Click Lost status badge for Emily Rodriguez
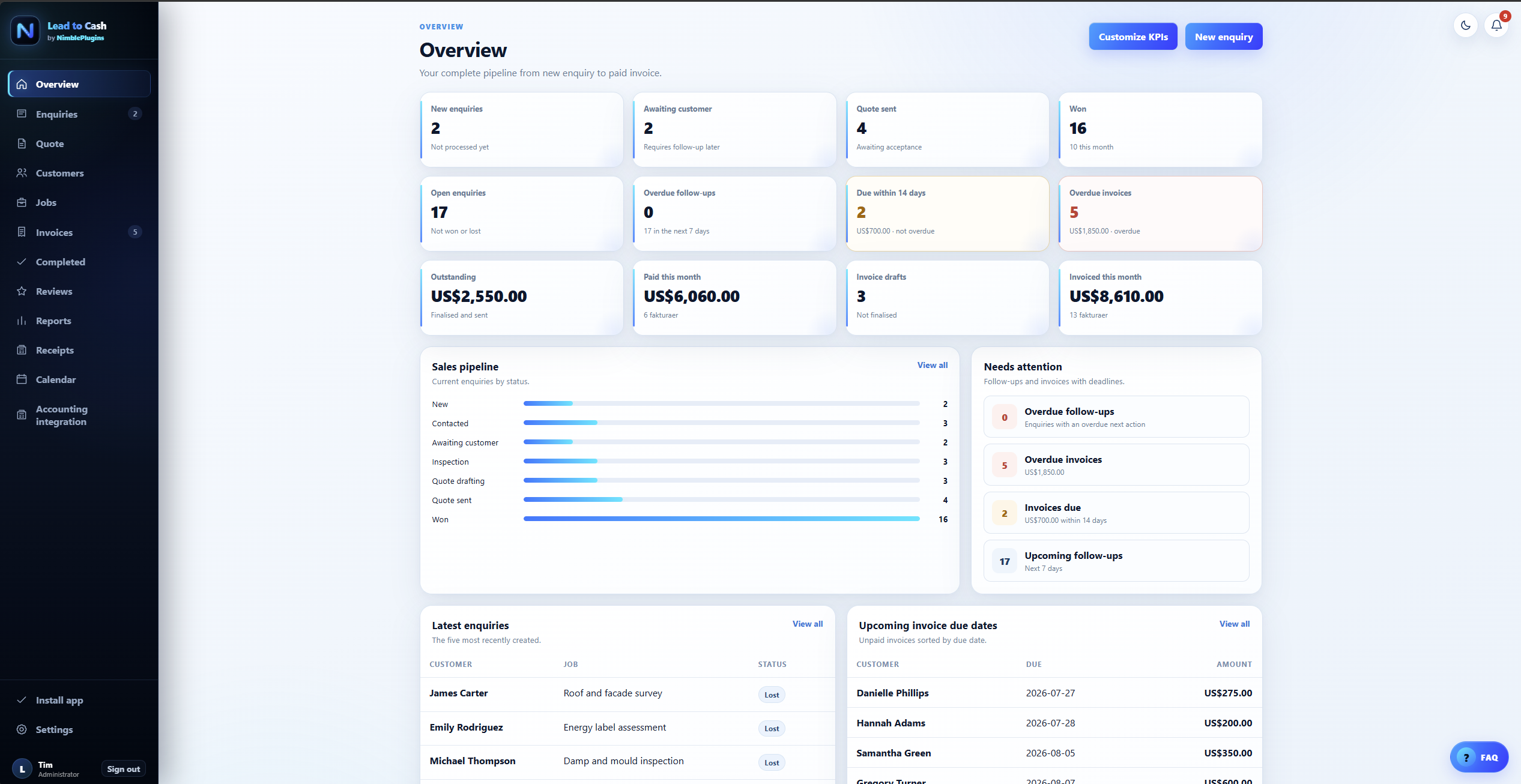Viewport: 1521px width, 784px height. tap(772, 728)
